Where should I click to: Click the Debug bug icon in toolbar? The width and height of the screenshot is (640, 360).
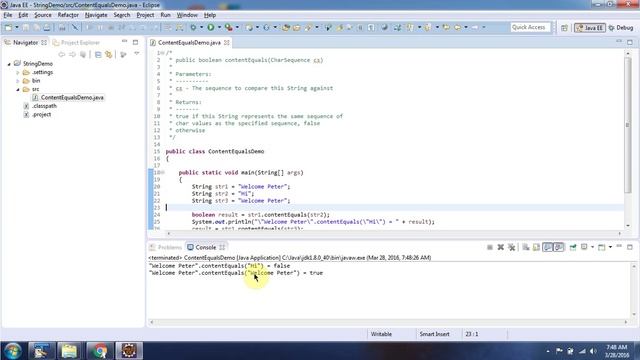pos(193,27)
